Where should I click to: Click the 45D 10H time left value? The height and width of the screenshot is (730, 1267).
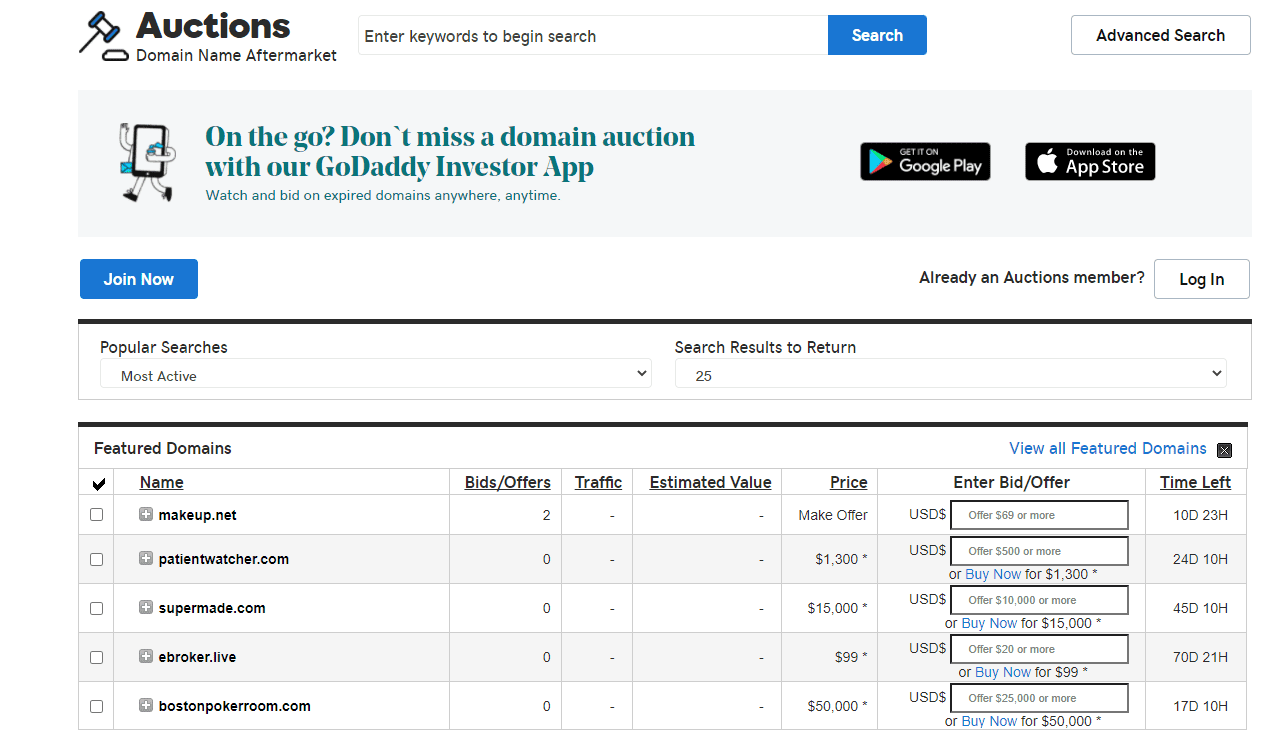click(1200, 608)
